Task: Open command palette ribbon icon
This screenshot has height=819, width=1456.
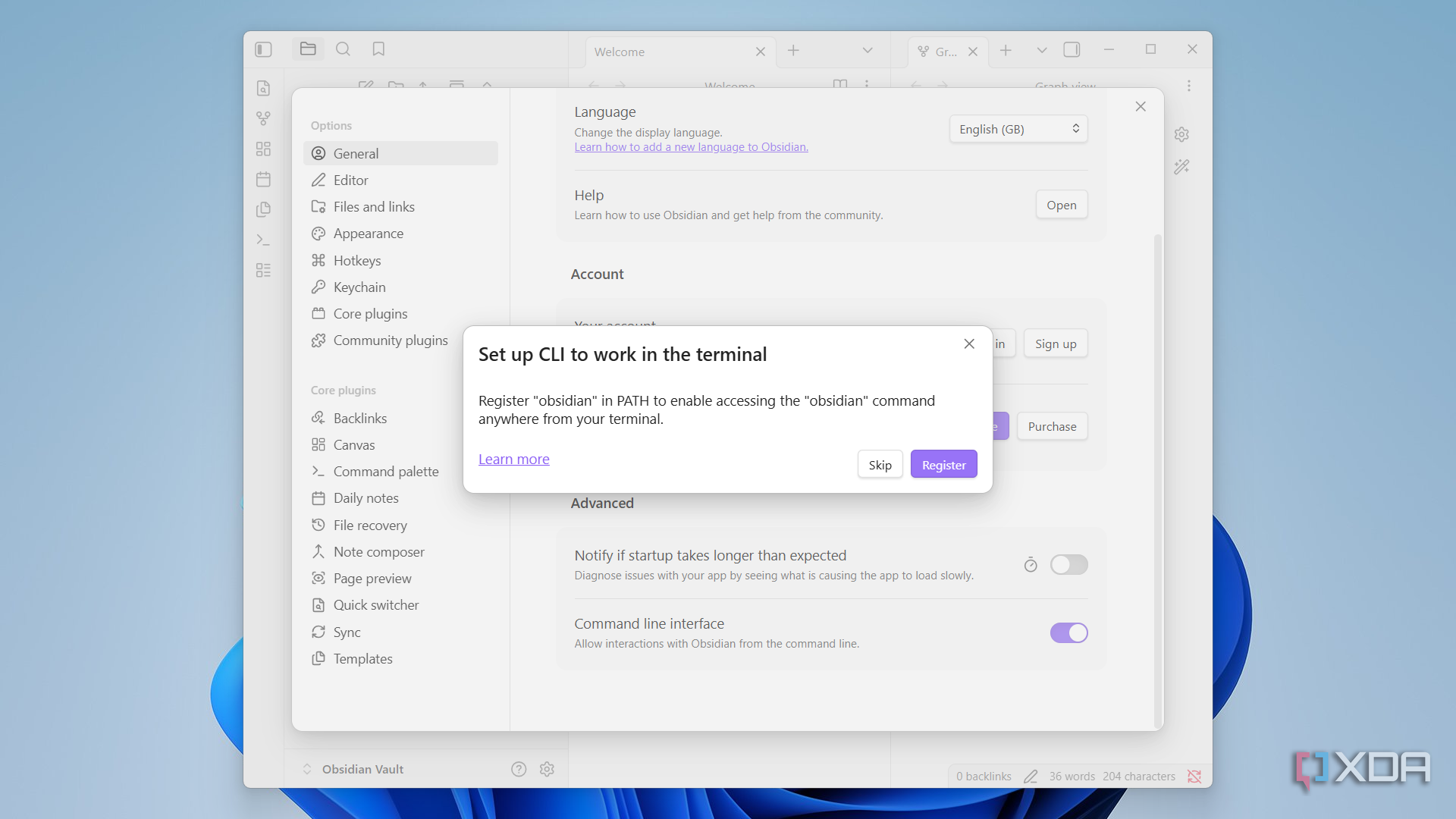Action: point(263,240)
